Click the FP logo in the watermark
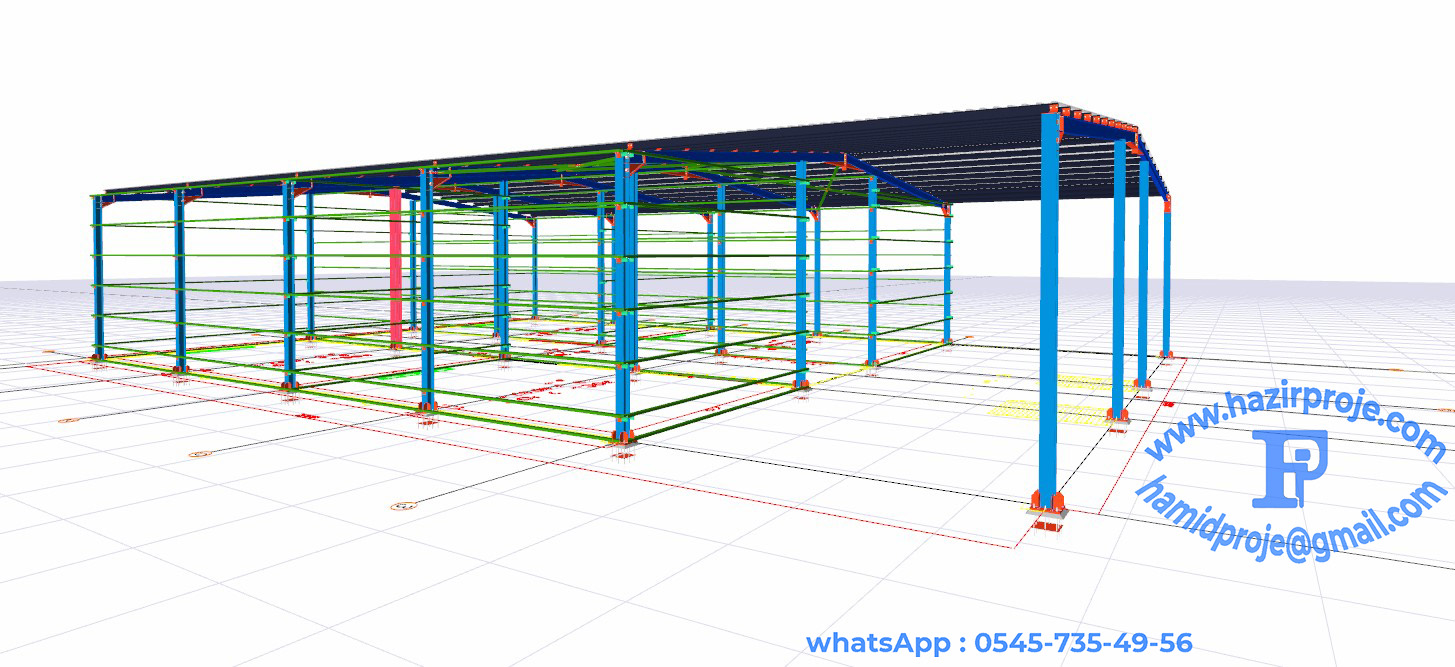The image size is (1455, 667). pos(1288,467)
